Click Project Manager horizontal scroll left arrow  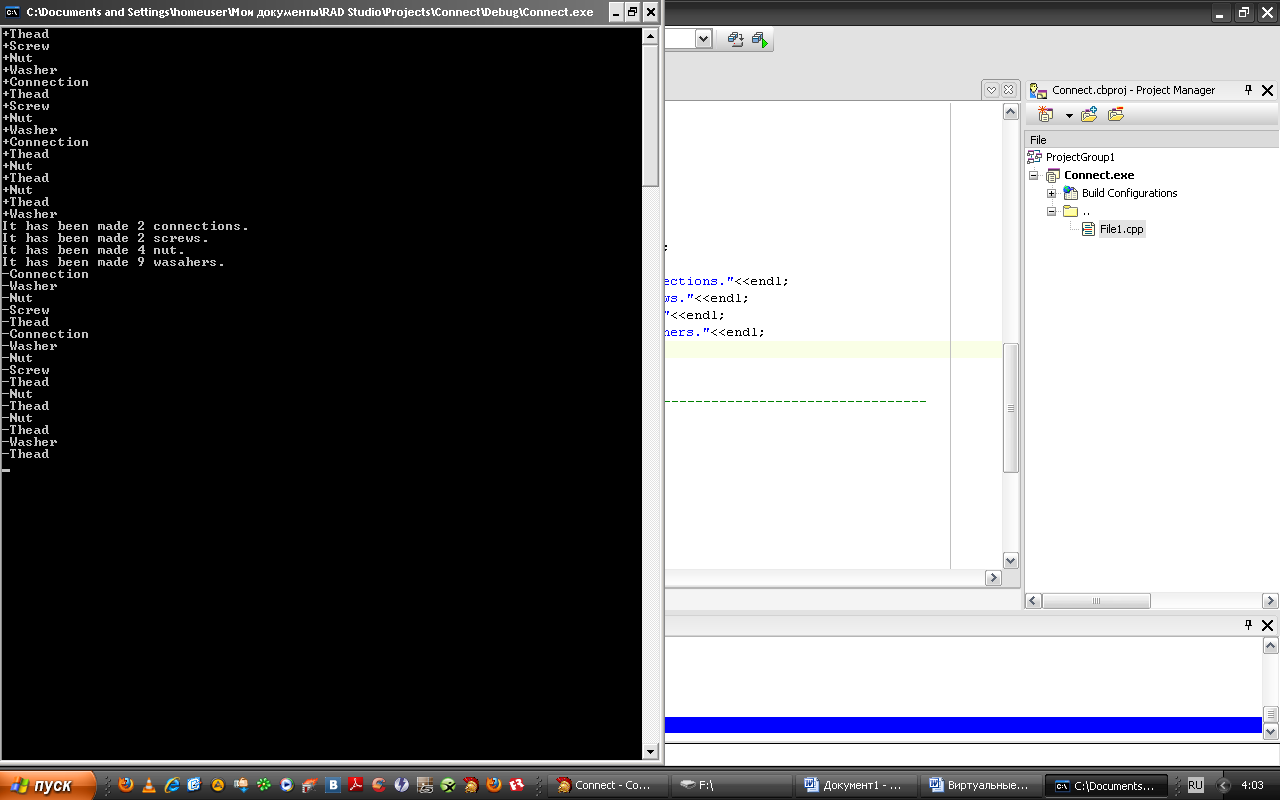coord(1034,601)
